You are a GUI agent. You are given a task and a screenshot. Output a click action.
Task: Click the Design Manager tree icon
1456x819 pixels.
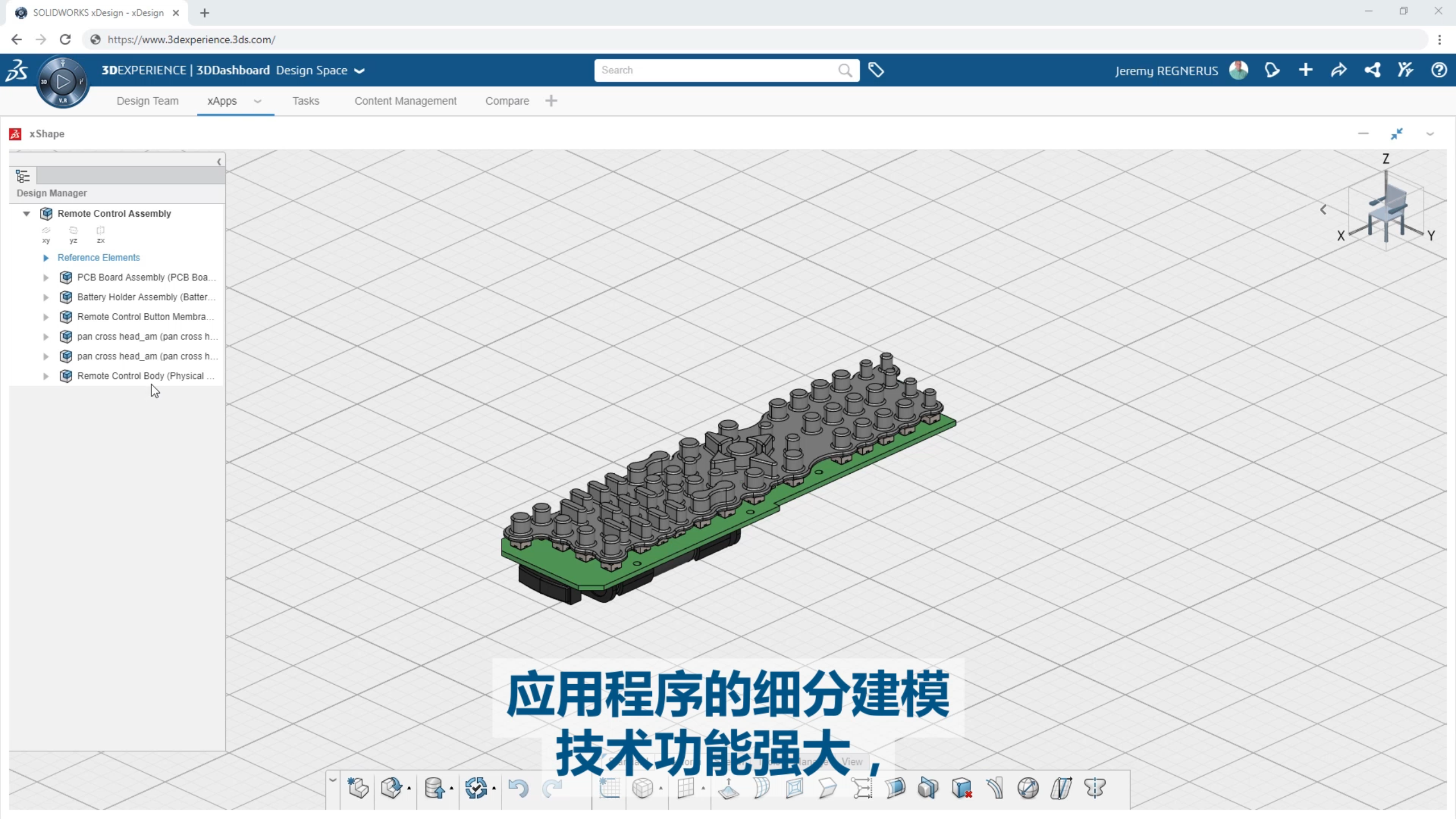tap(23, 176)
